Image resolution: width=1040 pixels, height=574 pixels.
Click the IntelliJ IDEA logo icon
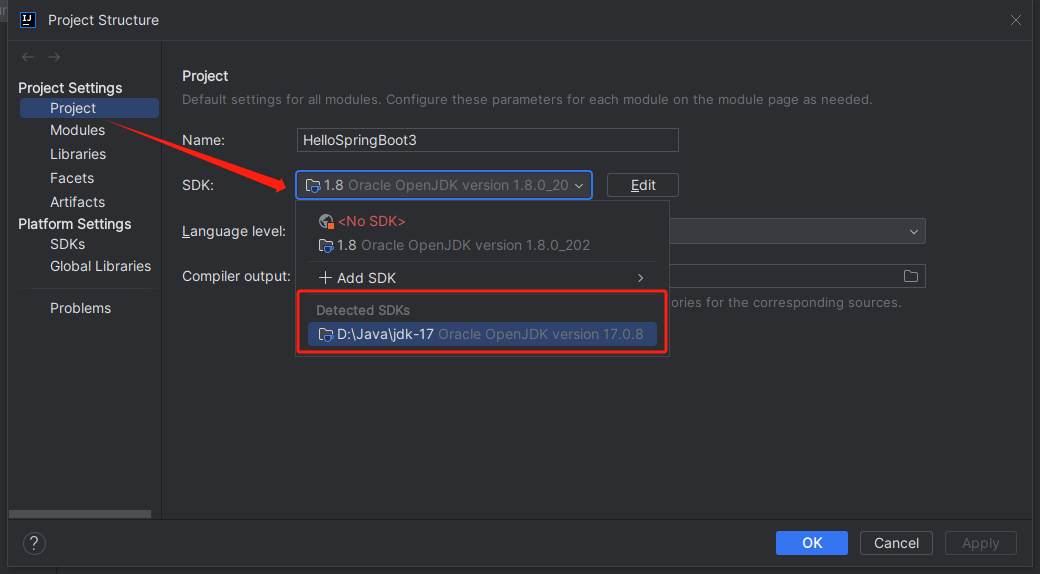pos(28,20)
